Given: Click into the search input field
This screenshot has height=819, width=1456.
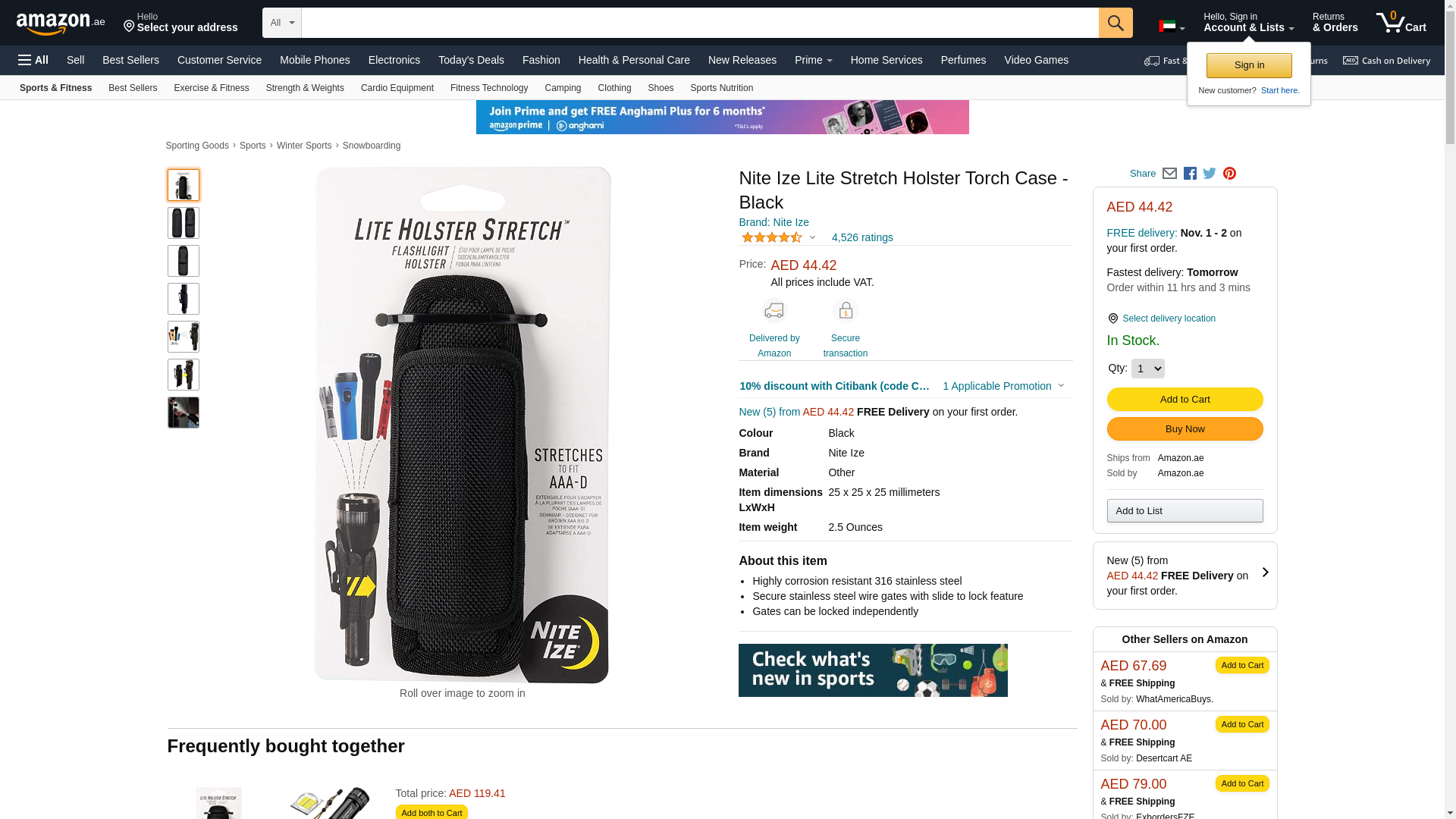Looking at the screenshot, I should click(x=700, y=23).
